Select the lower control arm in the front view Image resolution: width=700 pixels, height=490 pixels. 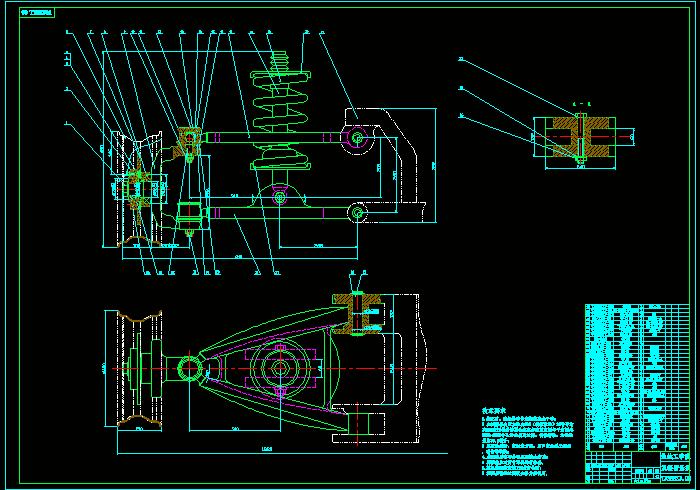tap(279, 213)
